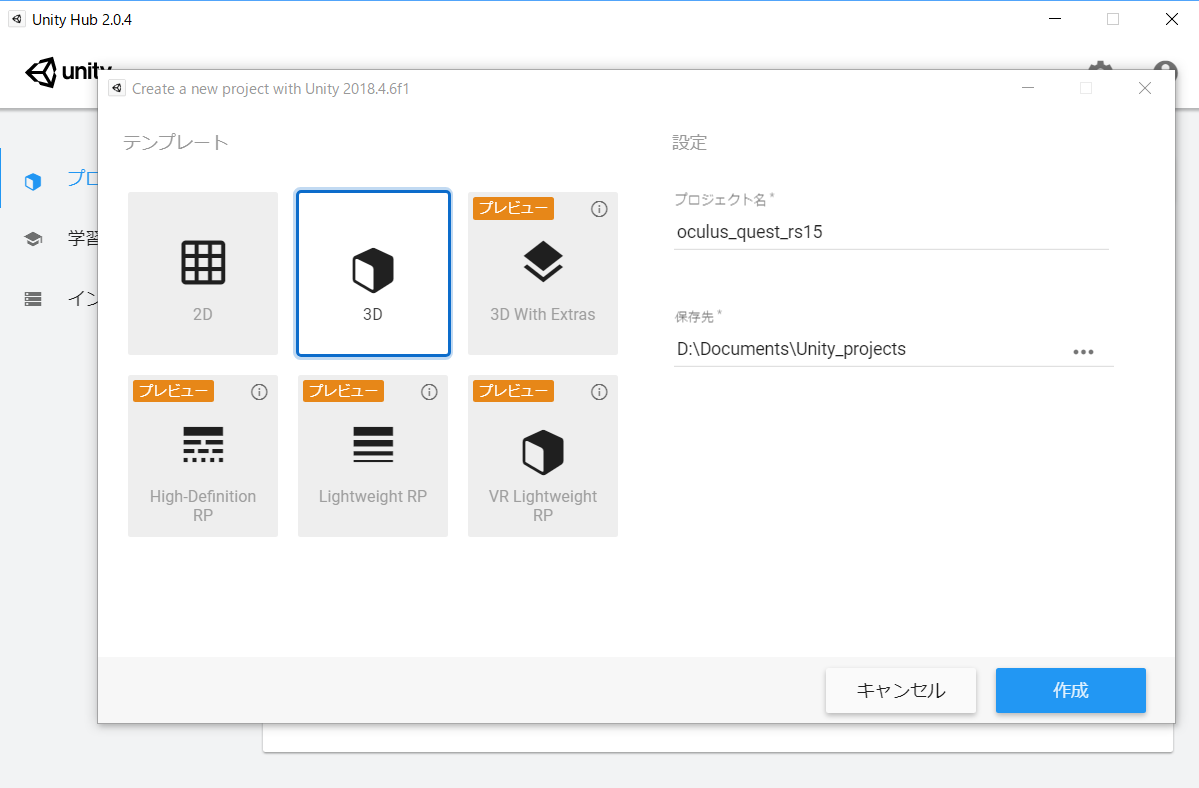This screenshot has width=1199, height=788.
Task: Select the 3D template card
Action: [373, 273]
